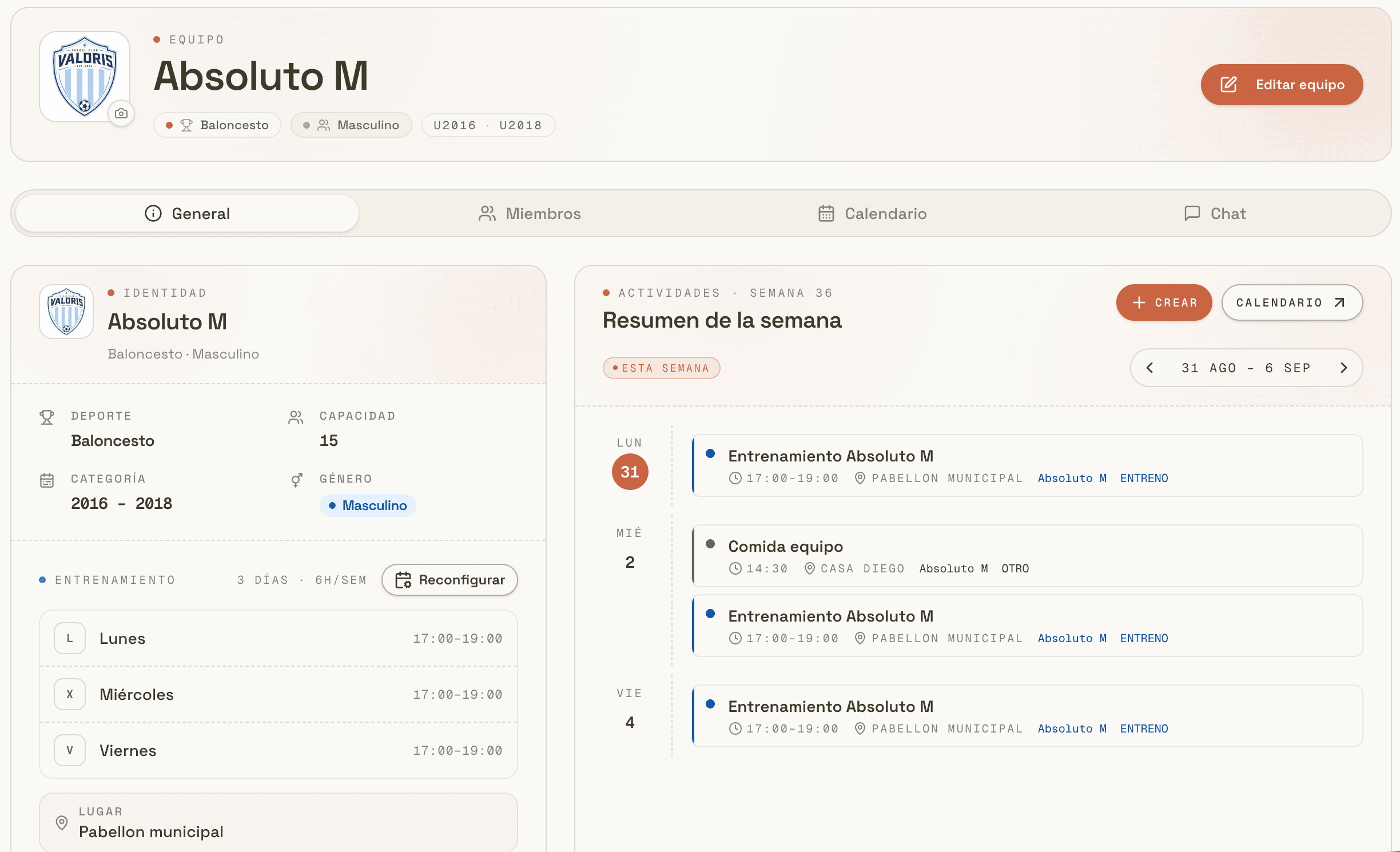
Task: Go to previous week with left chevron
Action: click(1150, 368)
